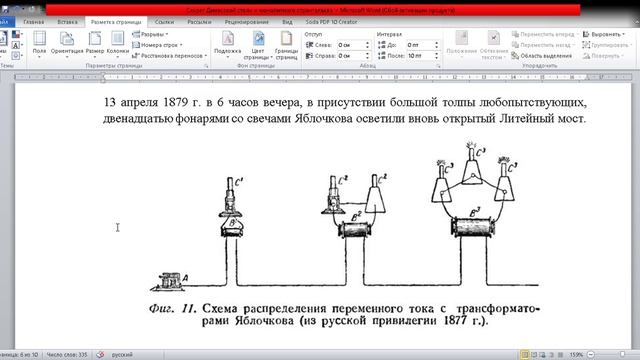640x360 pixels.
Task: Click the Число слов: 335 status entry
Action: pyautogui.click(x=67, y=355)
